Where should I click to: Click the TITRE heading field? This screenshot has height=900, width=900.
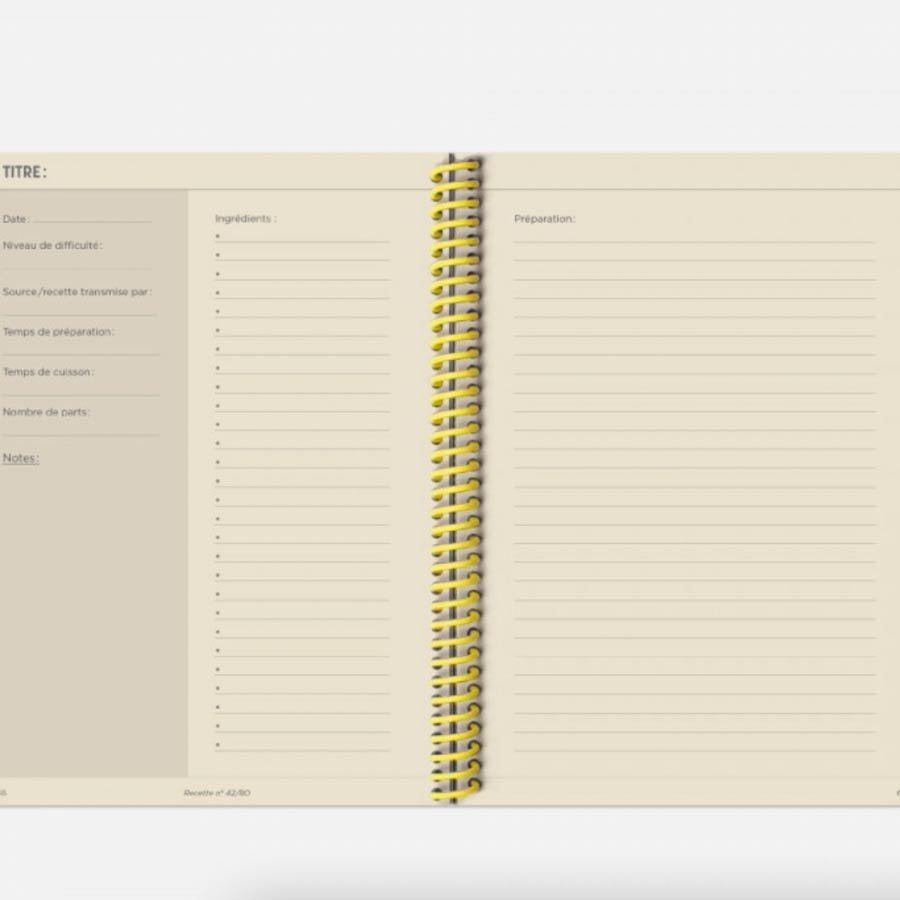(25, 172)
